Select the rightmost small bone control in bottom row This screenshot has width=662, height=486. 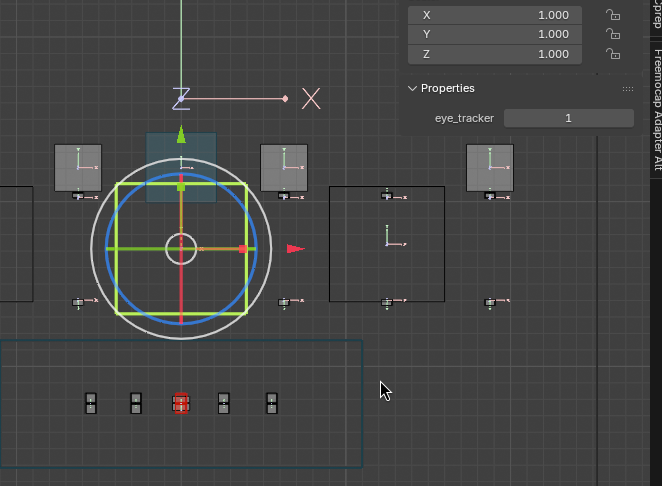[271, 402]
